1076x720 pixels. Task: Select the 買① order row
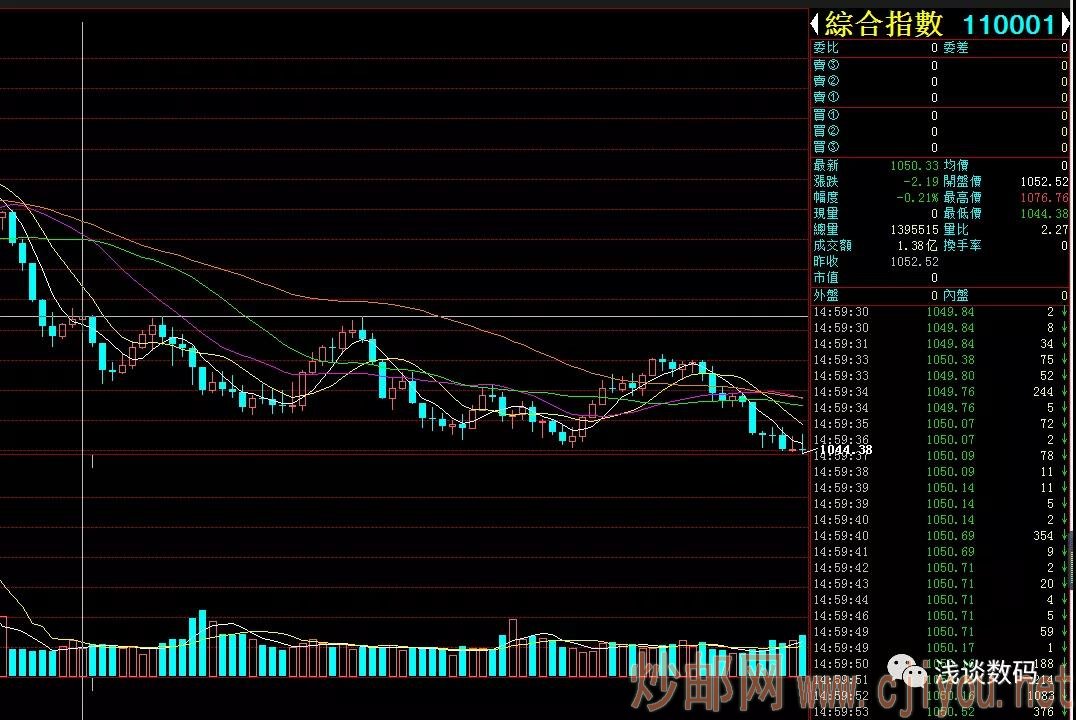click(938, 116)
